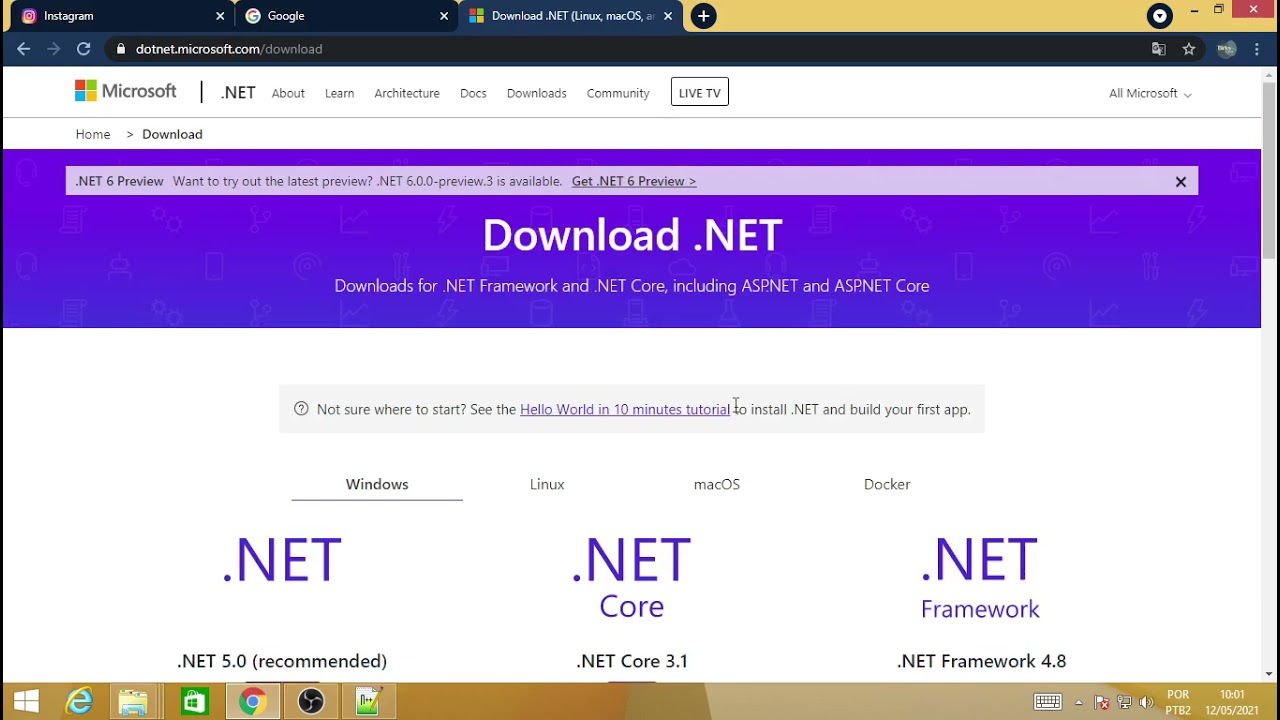Open the About nav item
The width and height of the screenshot is (1280, 720).
click(x=288, y=93)
